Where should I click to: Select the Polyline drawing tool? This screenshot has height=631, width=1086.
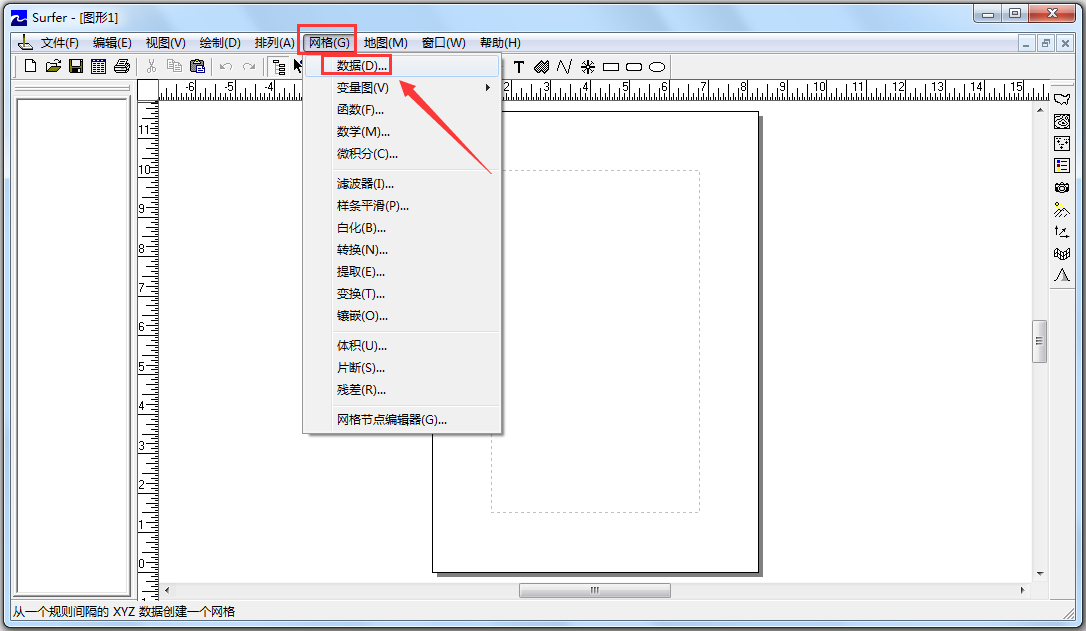tap(564, 66)
